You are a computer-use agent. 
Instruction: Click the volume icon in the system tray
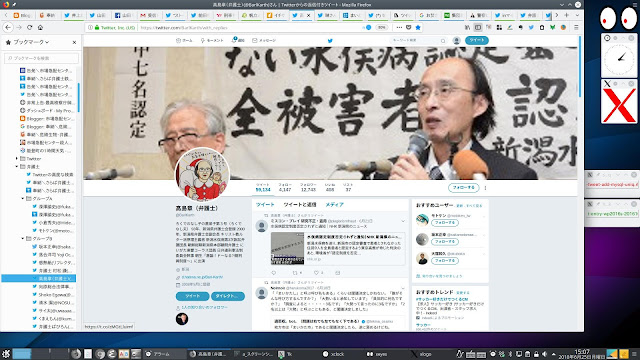tap(544, 354)
